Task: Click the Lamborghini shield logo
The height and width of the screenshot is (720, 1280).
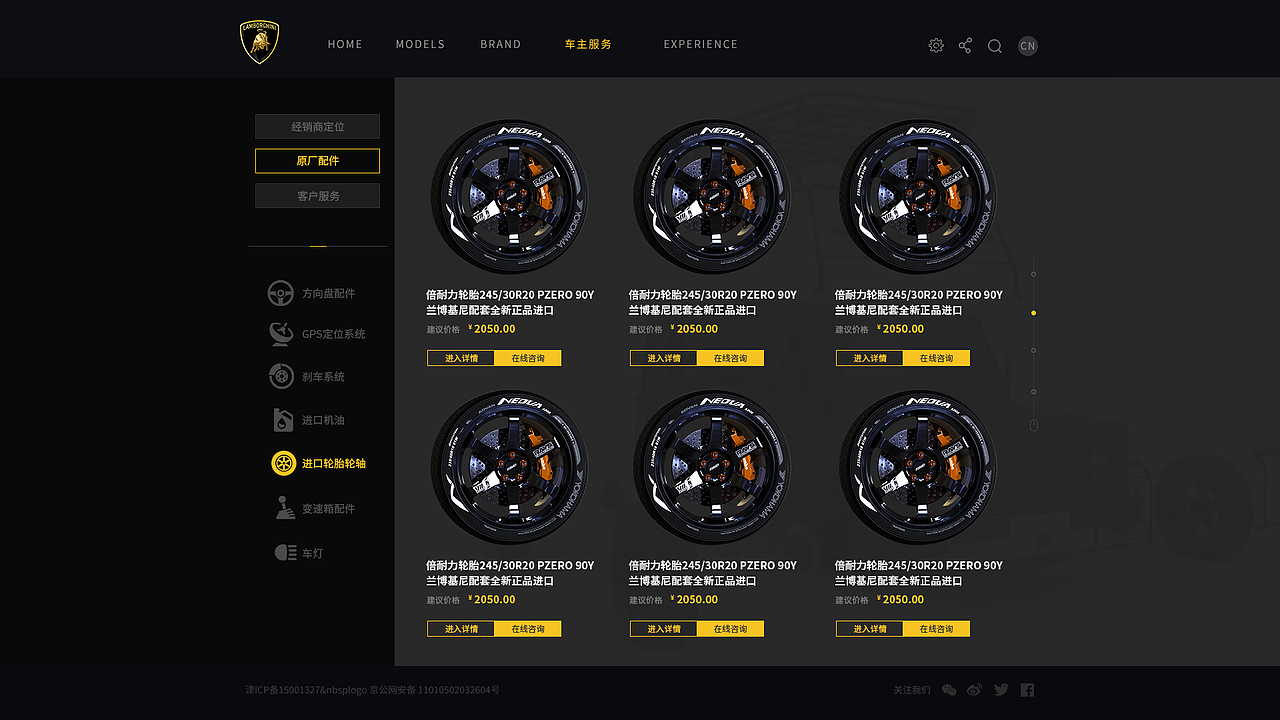Action: coord(260,42)
